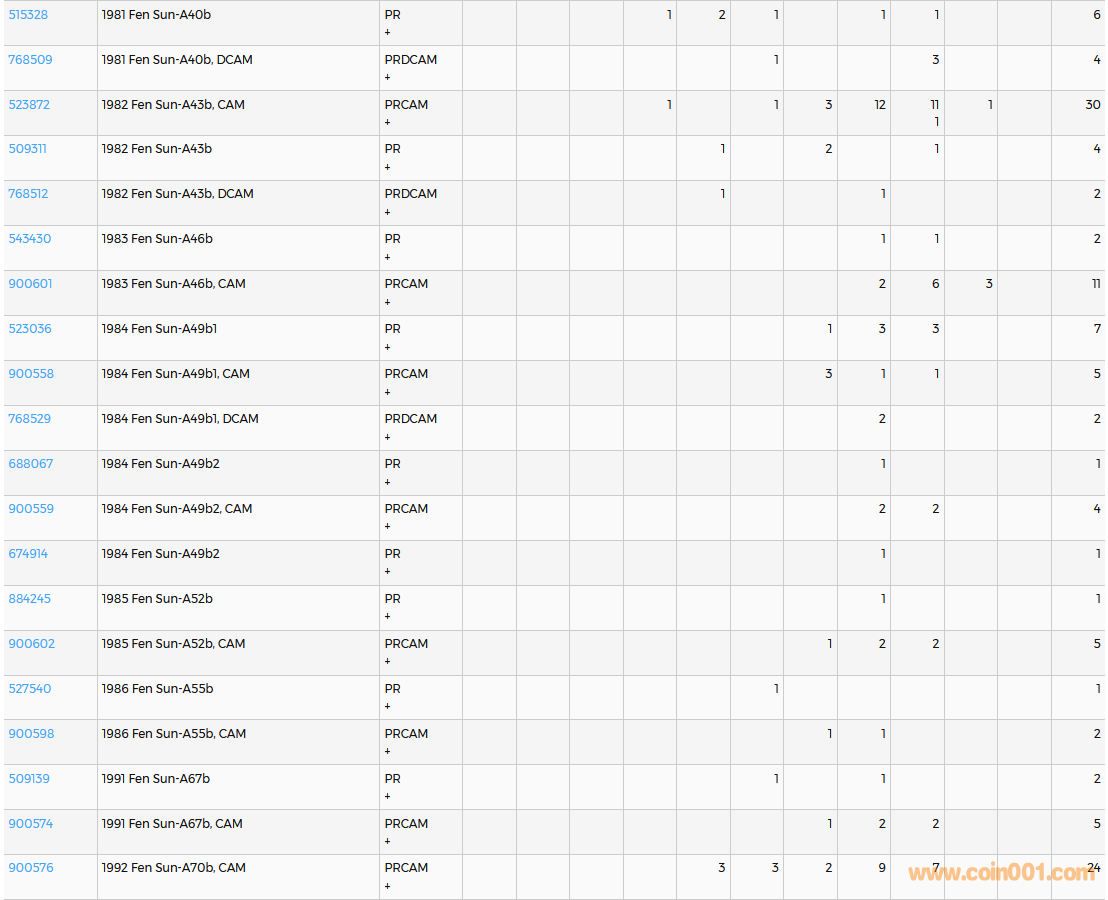1108x900 pixels.
Task: Open coin ID link 515328
Action: (x=28, y=15)
